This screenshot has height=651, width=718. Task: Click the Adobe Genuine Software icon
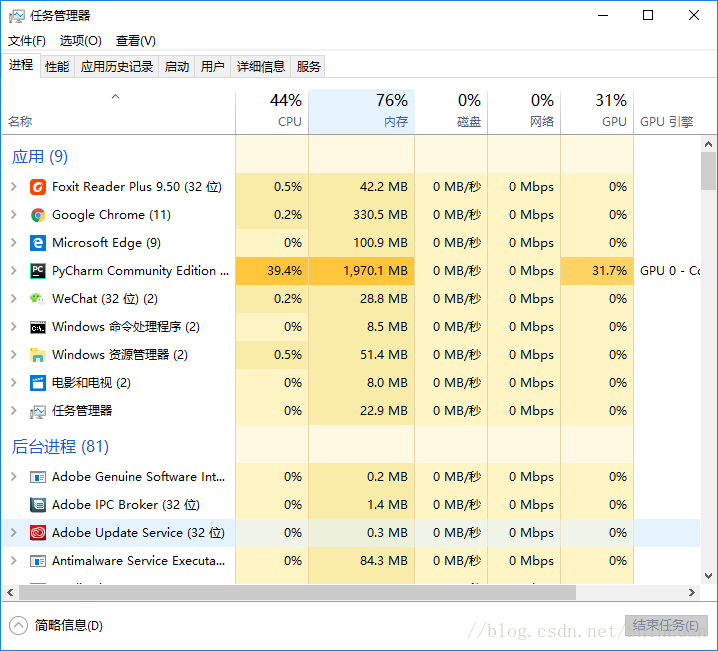pos(38,477)
